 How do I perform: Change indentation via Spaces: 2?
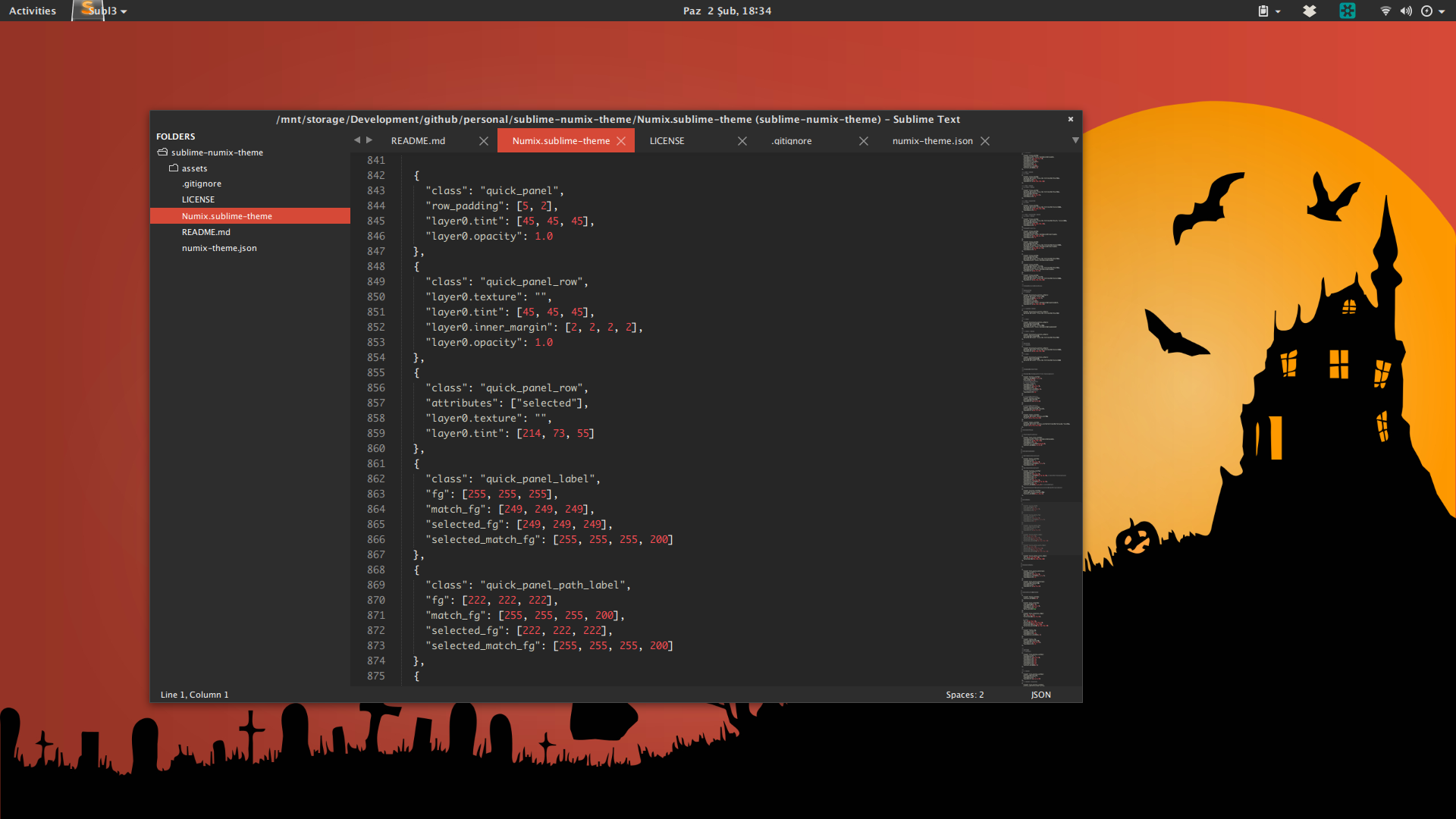[x=965, y=695]
